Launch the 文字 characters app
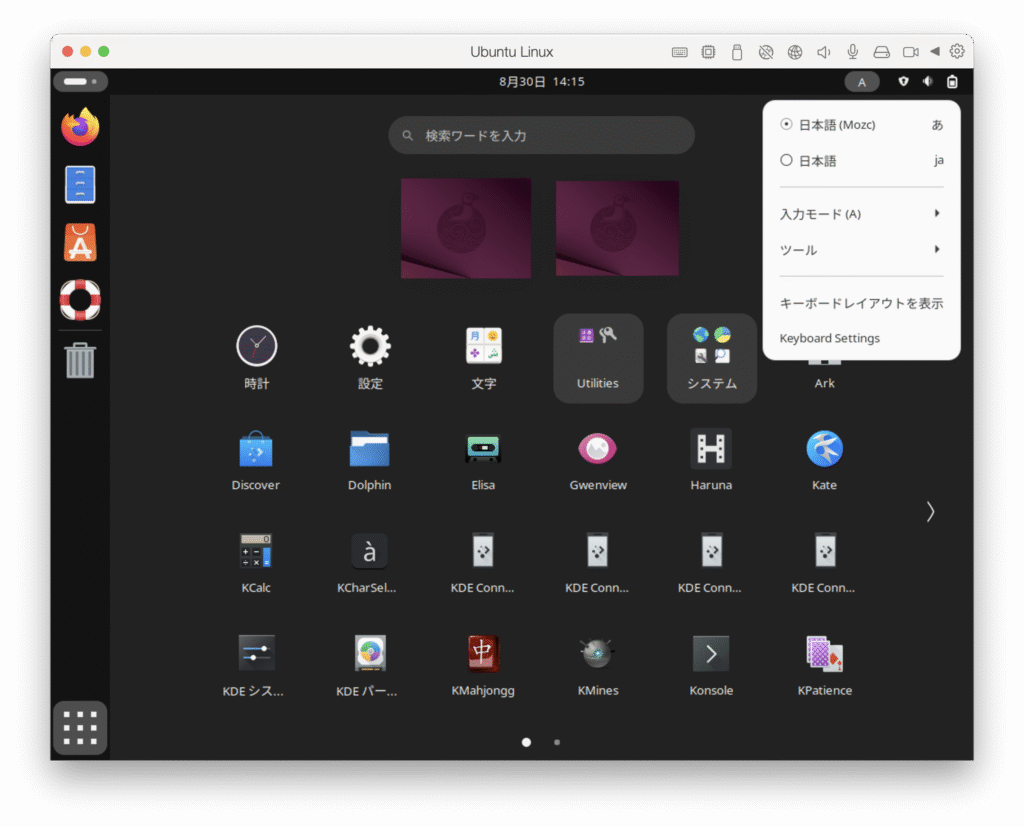The width and height of the screenshot is (1024, 827). click(483, 357)
